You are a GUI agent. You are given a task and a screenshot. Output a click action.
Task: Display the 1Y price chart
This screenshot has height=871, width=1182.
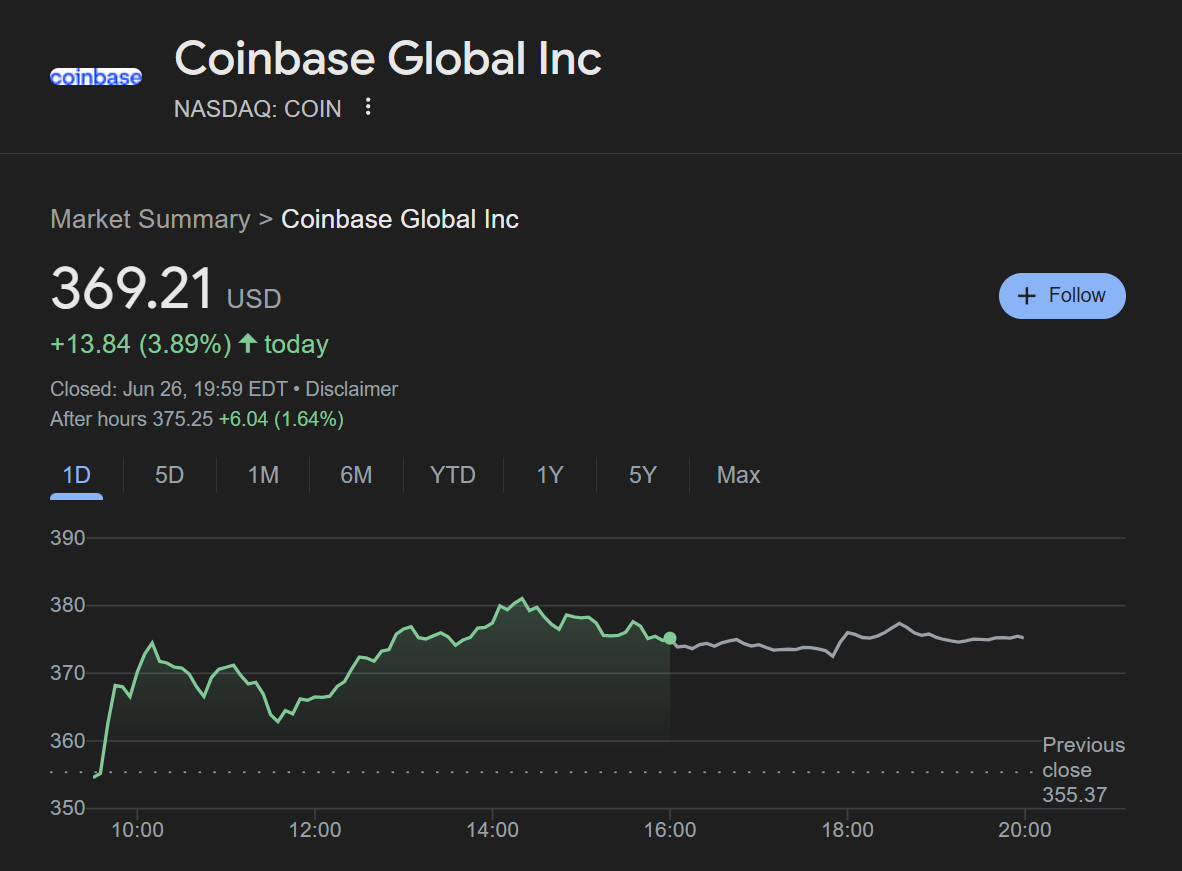click(550, 475)
